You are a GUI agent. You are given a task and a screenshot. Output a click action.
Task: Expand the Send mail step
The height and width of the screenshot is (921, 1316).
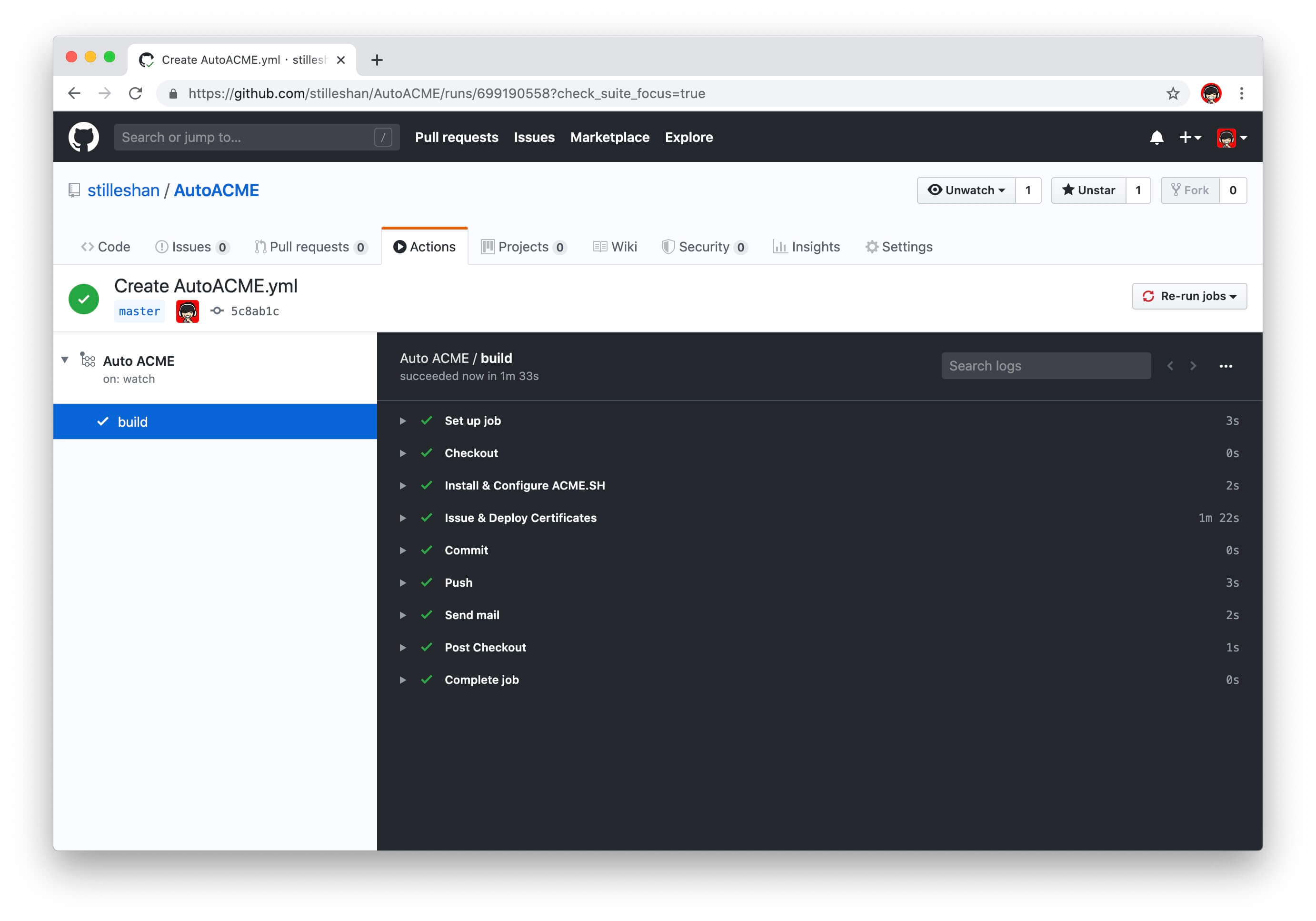pyautogui.click(x=403, y=615)
